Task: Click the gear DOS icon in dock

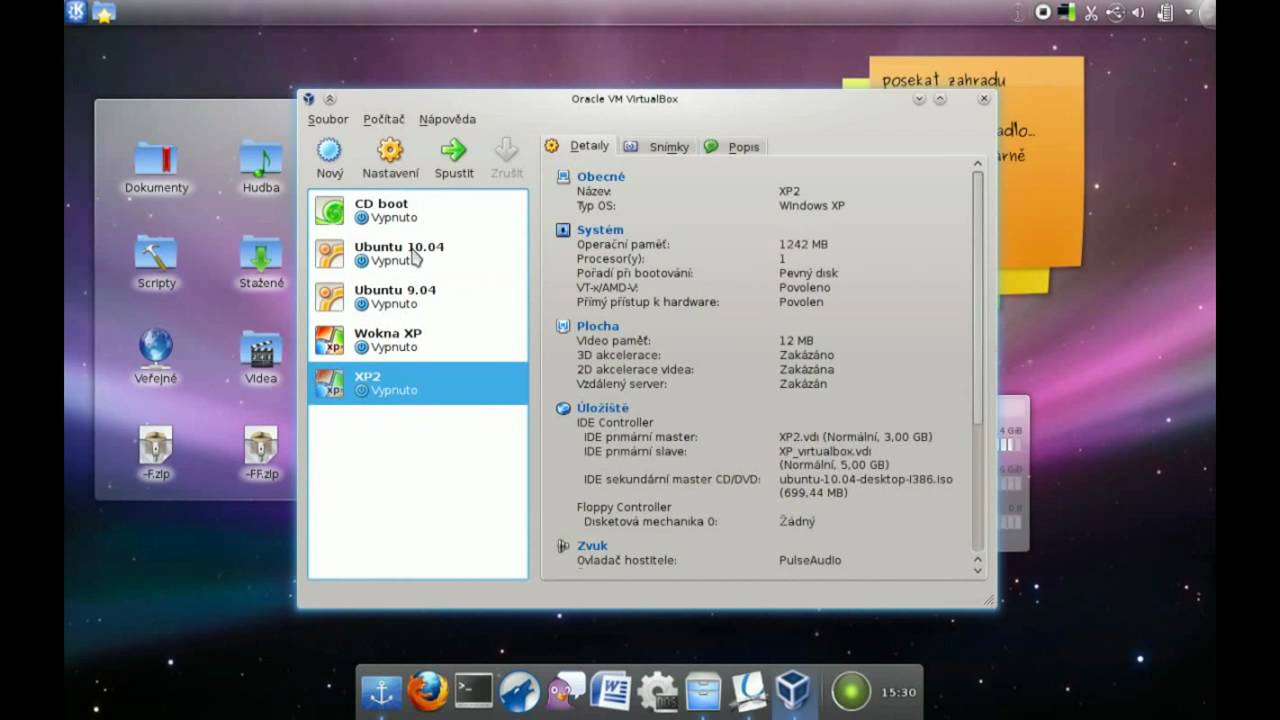Action: [x=657, y=690]
